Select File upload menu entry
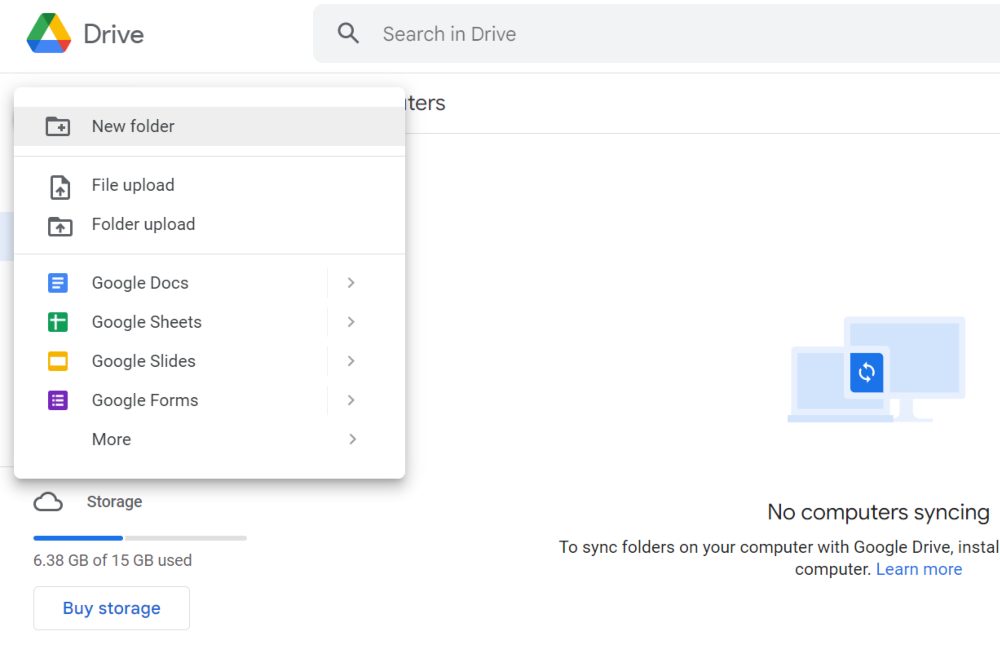Image resolution: width=1000 pixels, height=667 pixels. point(209,185)
